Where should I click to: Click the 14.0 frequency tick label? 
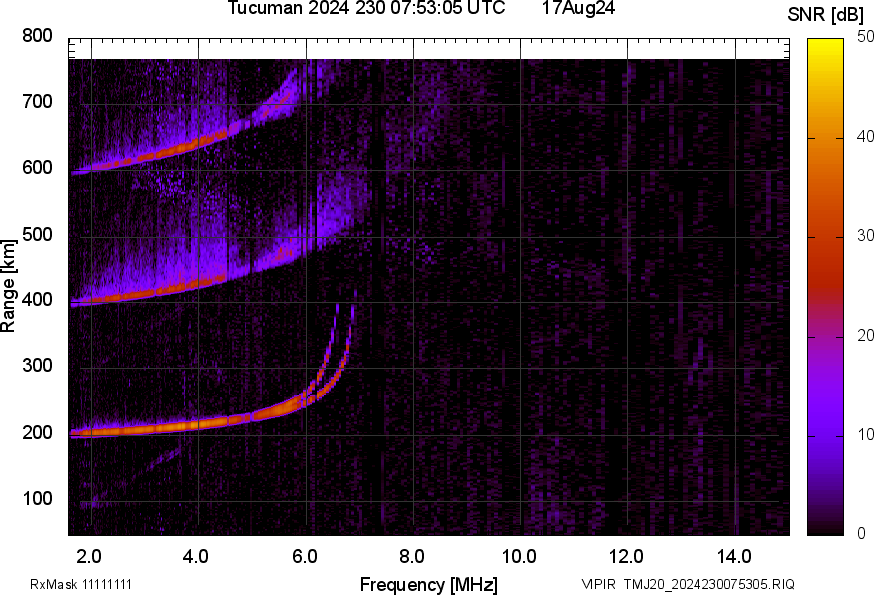(x=734, y=555)
